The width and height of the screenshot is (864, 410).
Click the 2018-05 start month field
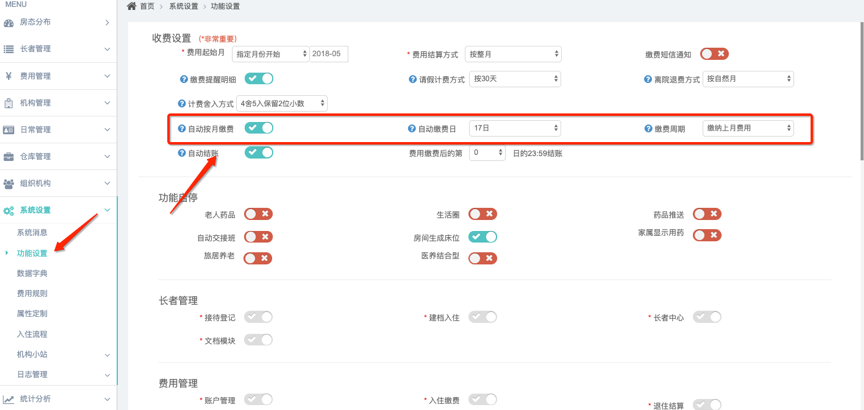coord(328,54)
